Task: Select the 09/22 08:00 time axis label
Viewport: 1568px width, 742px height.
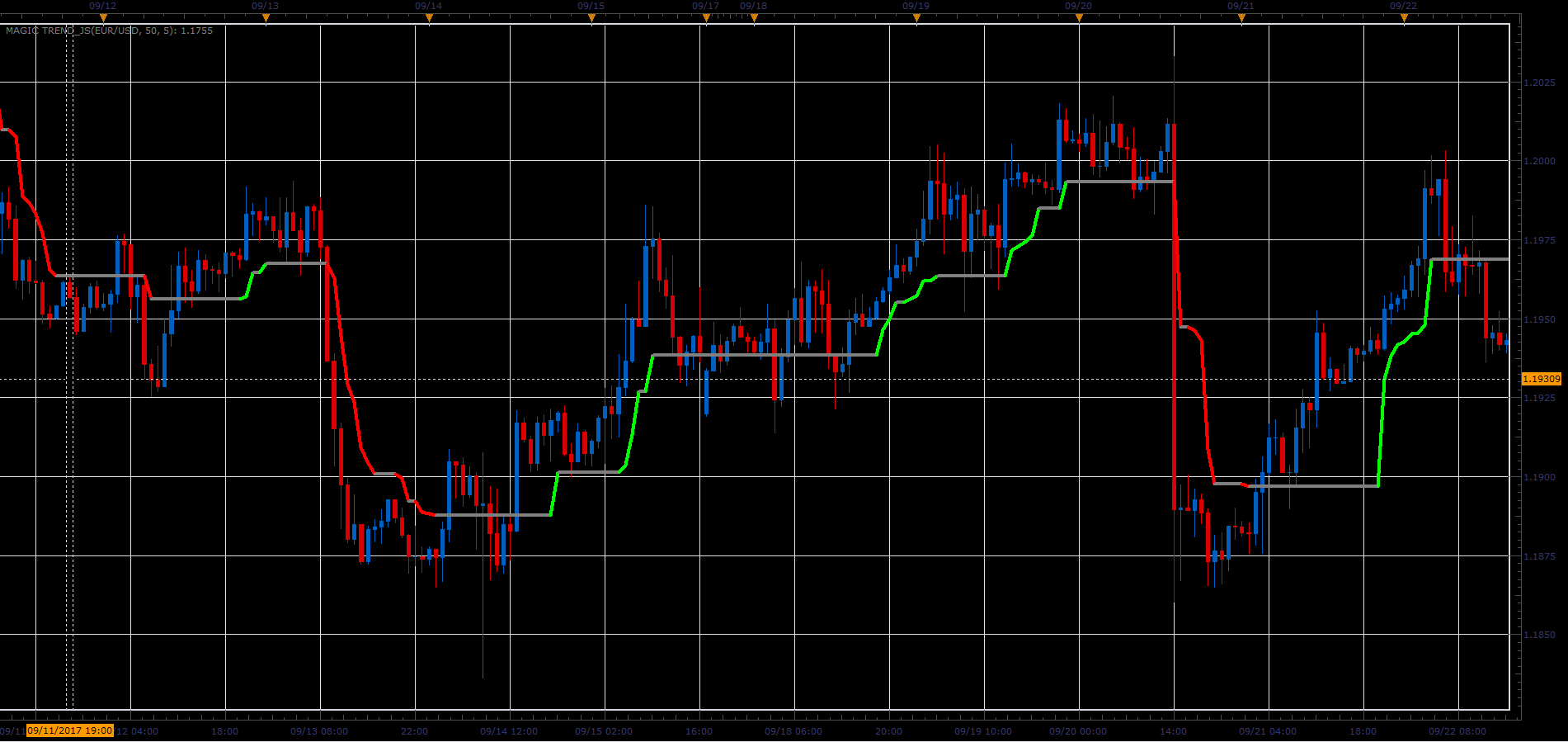Action: click(x=1457, y=731)
